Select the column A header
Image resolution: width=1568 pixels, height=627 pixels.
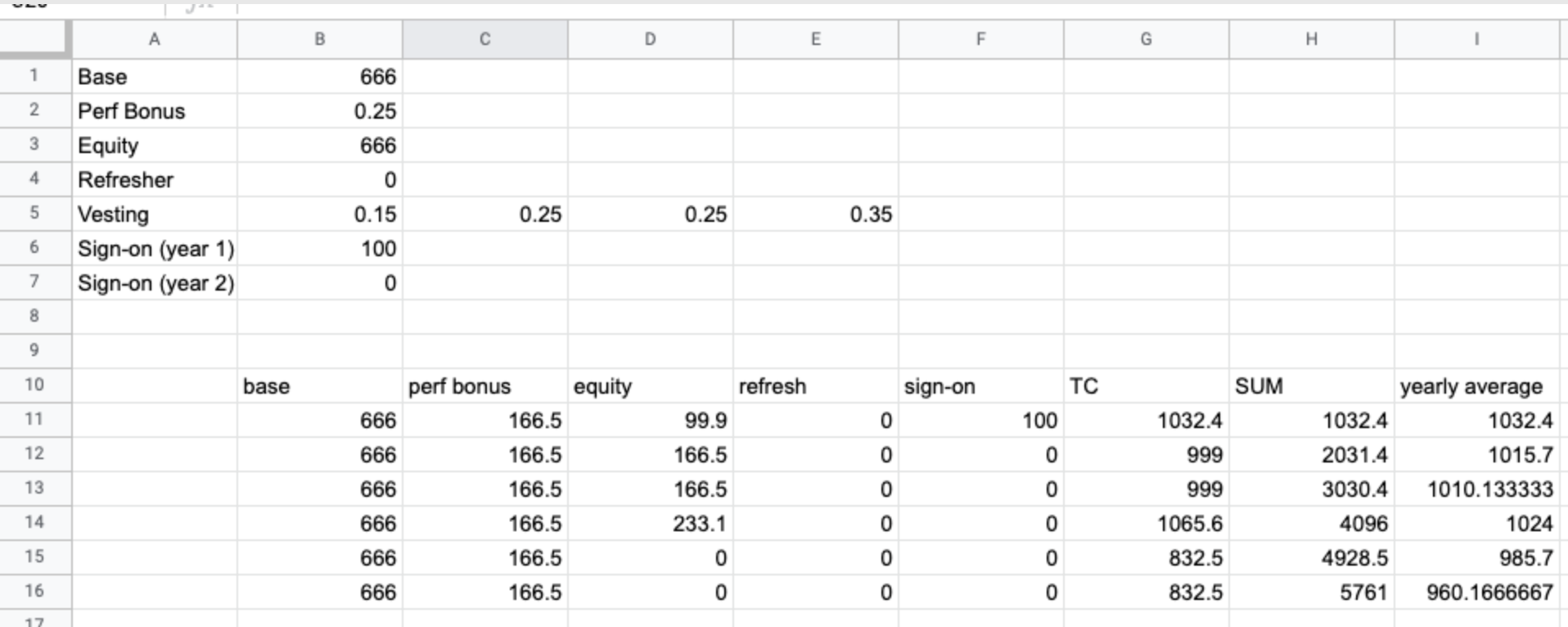click(x=155, y=39)
